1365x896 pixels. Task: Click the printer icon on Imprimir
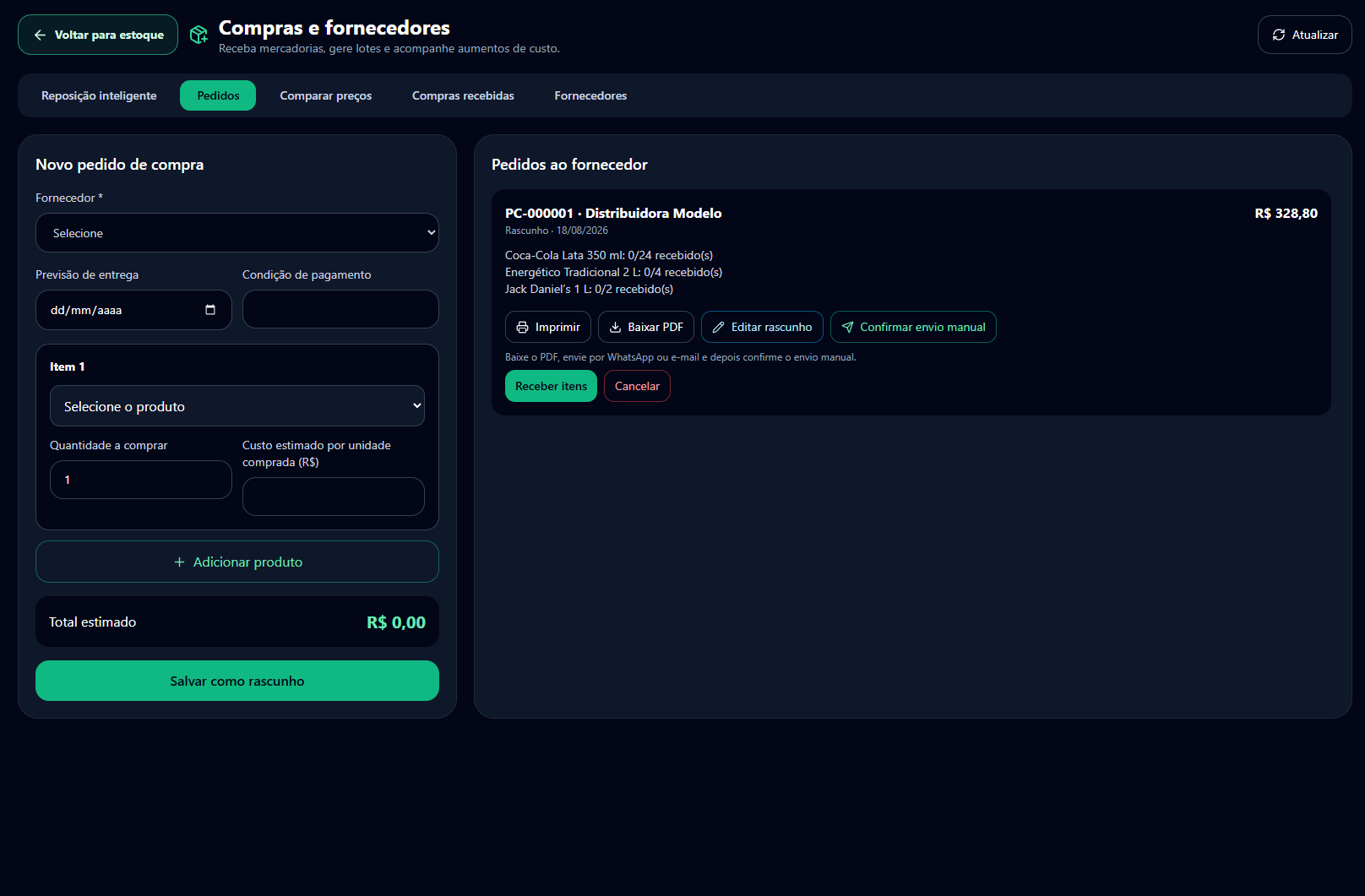[522, 327]
